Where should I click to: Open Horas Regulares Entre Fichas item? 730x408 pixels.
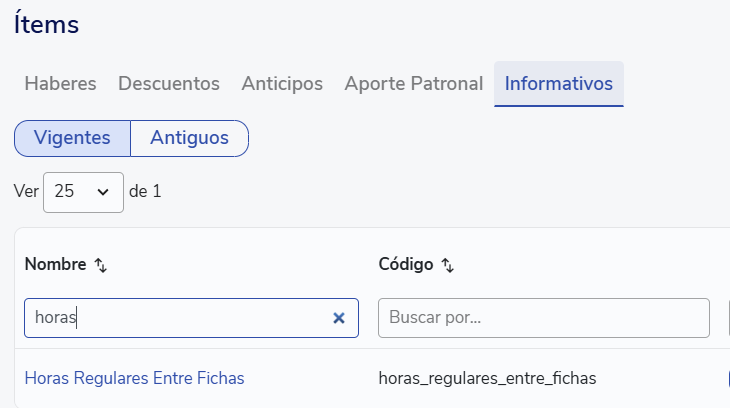click(x=134, y=378)
